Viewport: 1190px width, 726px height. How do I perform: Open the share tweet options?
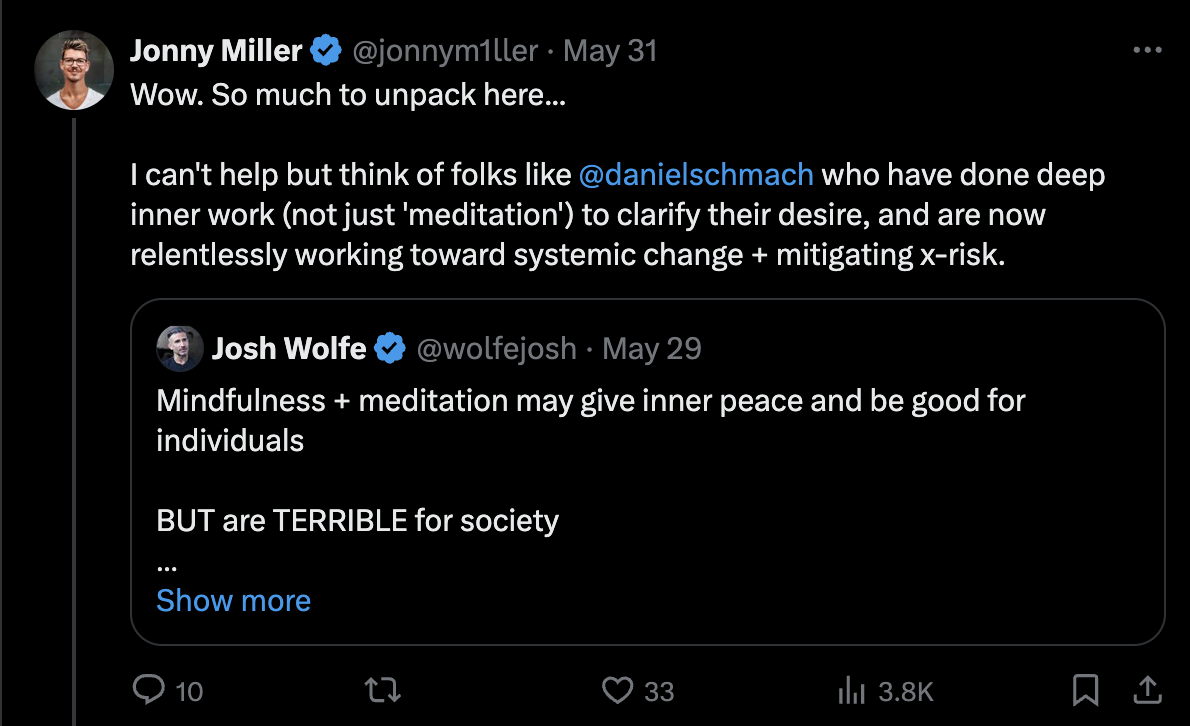[x=1147, y=690]
